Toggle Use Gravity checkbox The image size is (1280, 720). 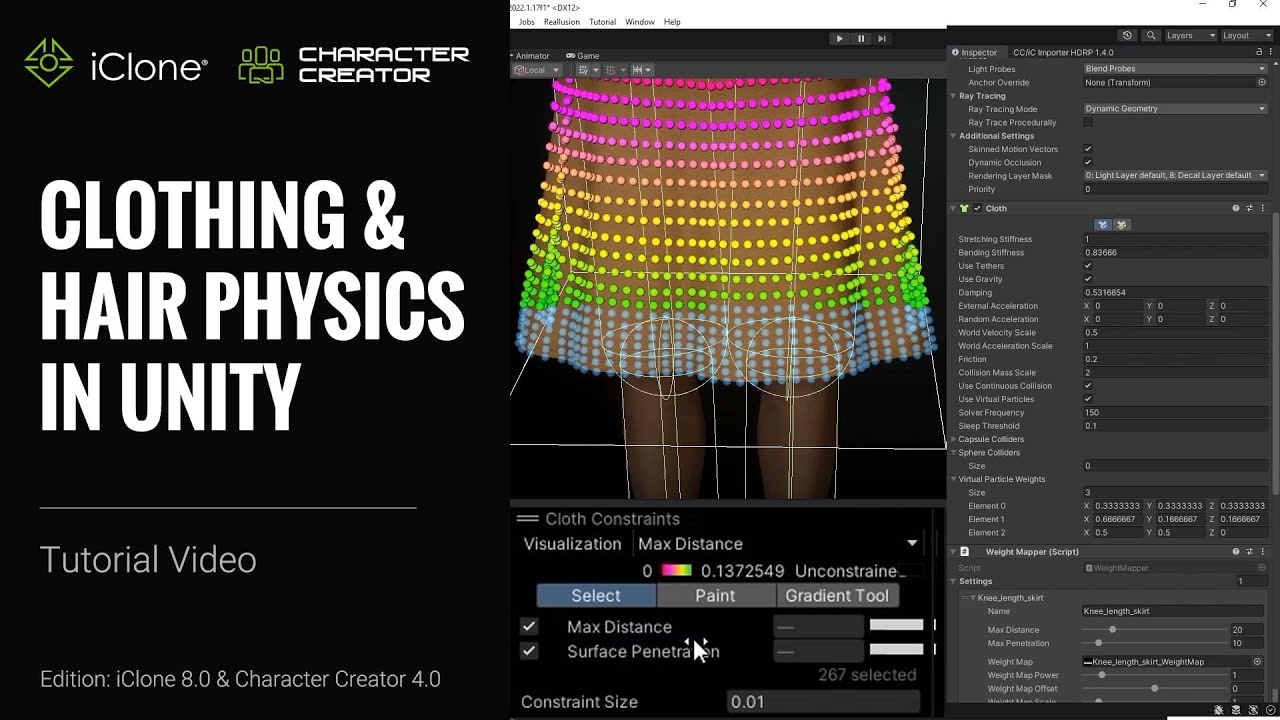(1088, 279)
